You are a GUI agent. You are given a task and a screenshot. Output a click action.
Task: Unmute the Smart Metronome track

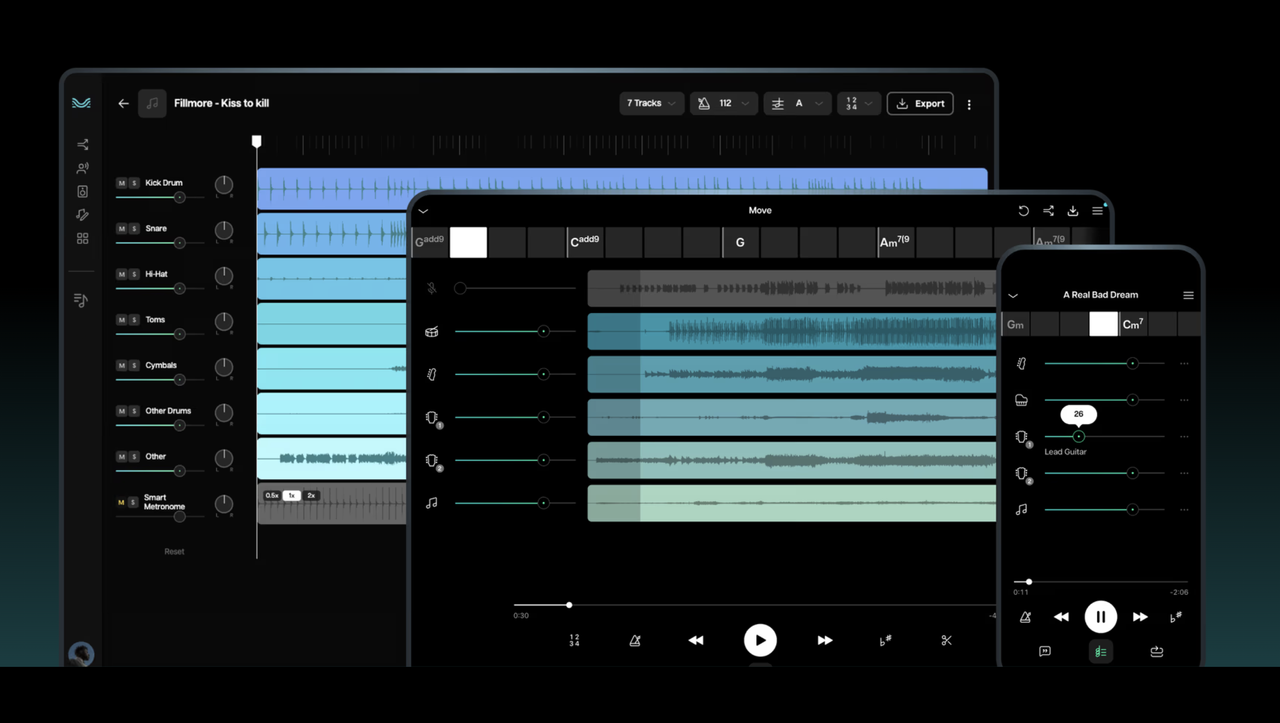click(122, 502)
